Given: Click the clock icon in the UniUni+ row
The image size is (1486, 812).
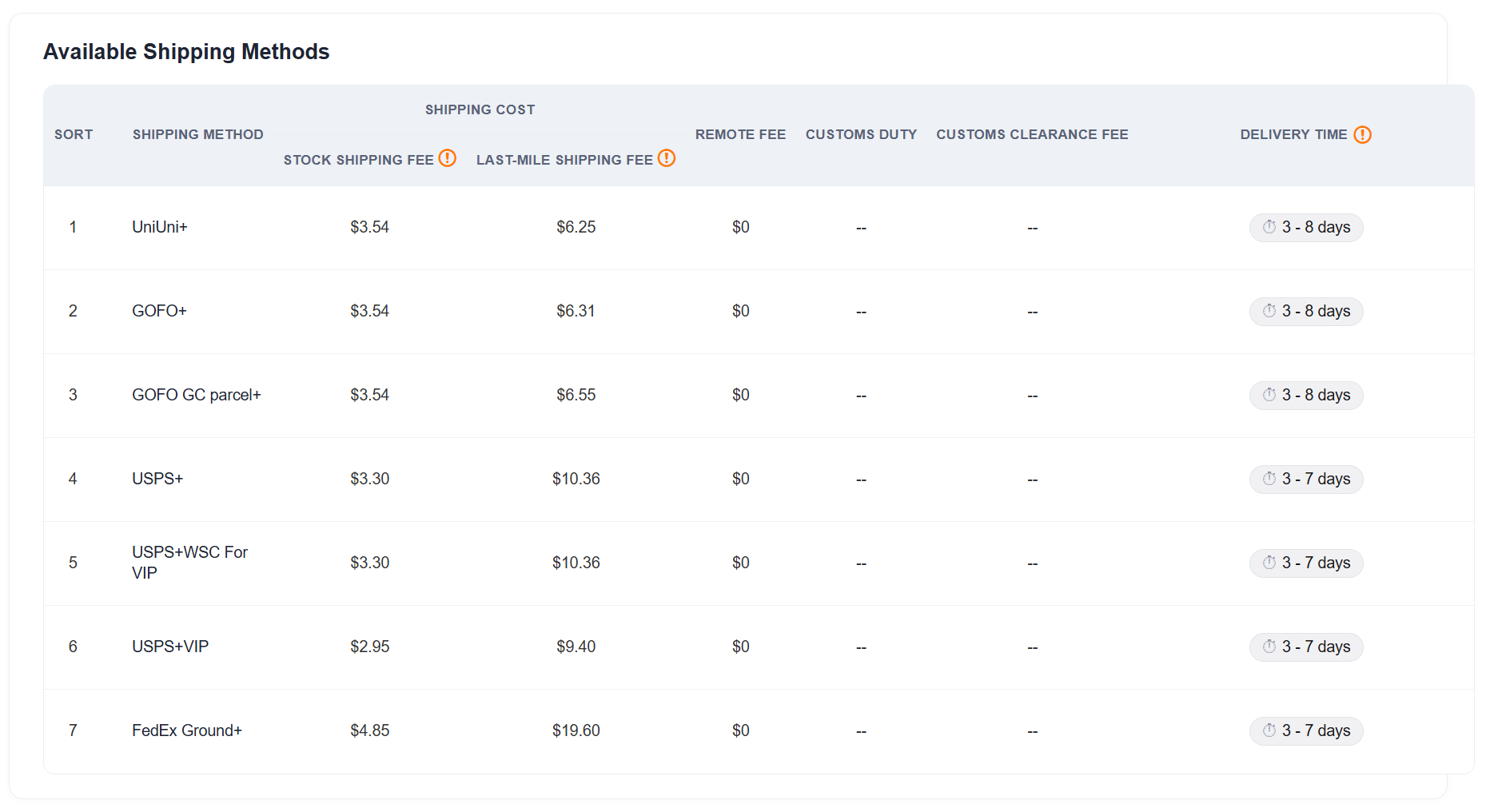Looking at the screenshot, I should (1269, 227).
